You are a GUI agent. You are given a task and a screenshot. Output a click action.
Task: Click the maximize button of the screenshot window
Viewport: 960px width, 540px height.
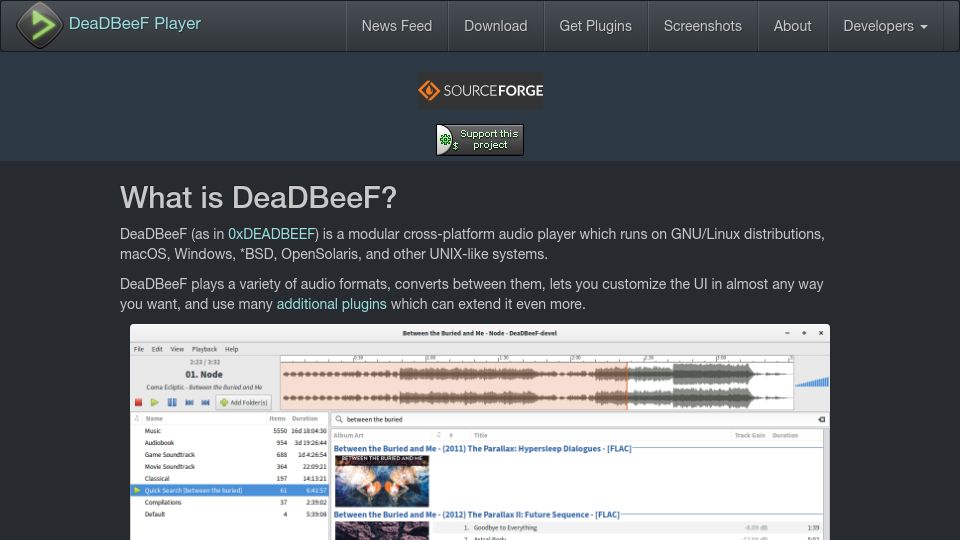804,333
